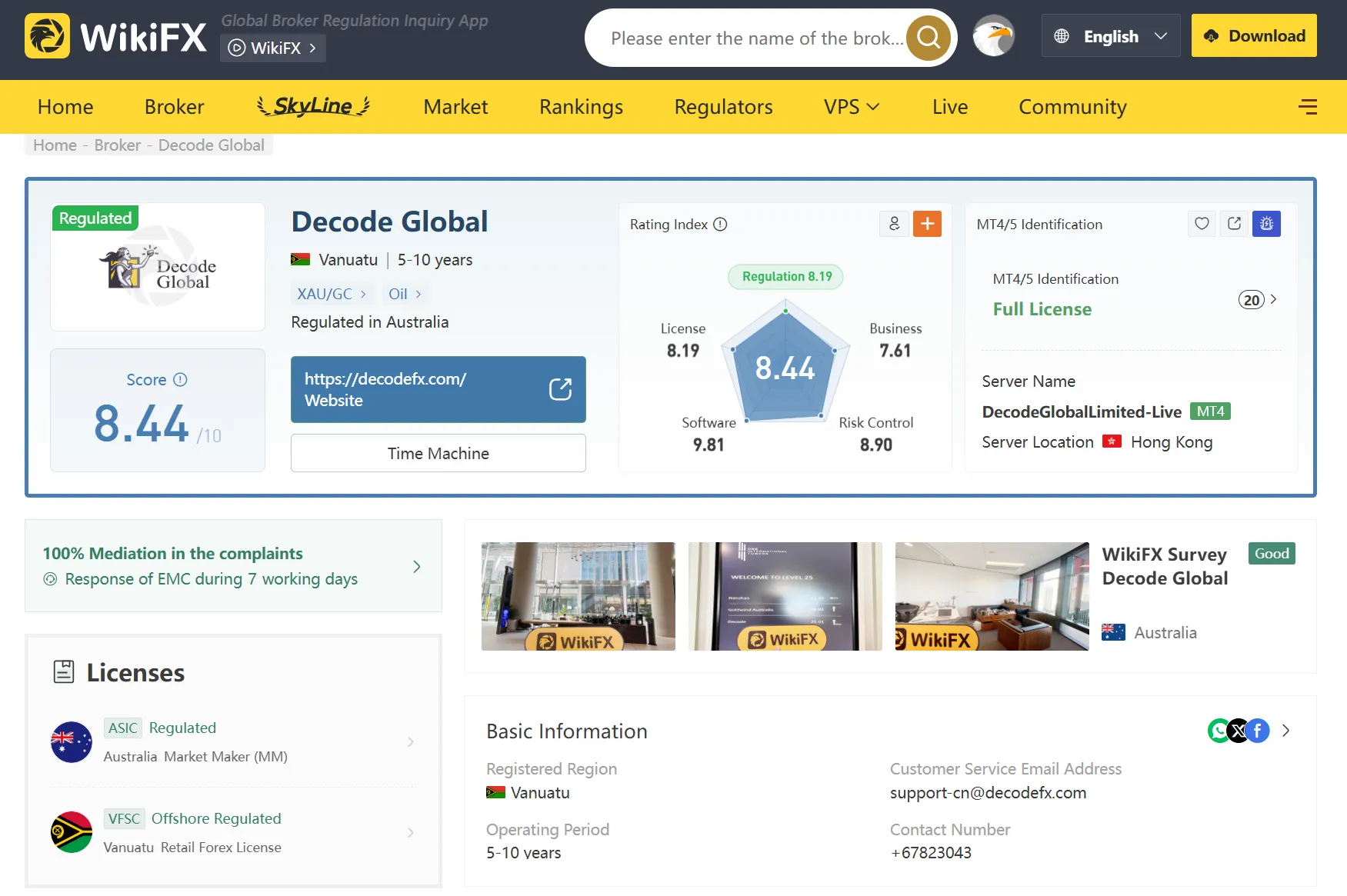Open the WhatsApp contact icon
Image resolution: width=1347 pixels, height=896 pixels.
pos(1219,731)
